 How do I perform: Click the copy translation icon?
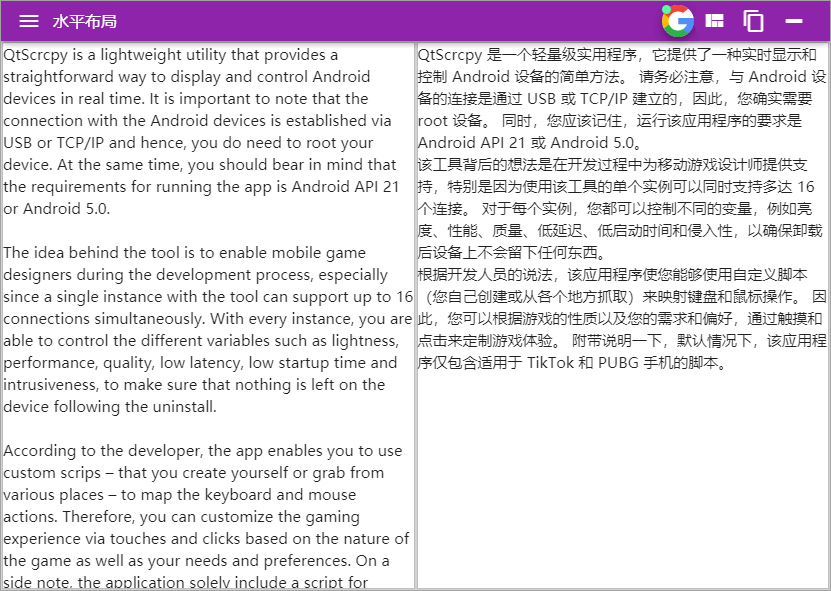[x=753, y=21]
